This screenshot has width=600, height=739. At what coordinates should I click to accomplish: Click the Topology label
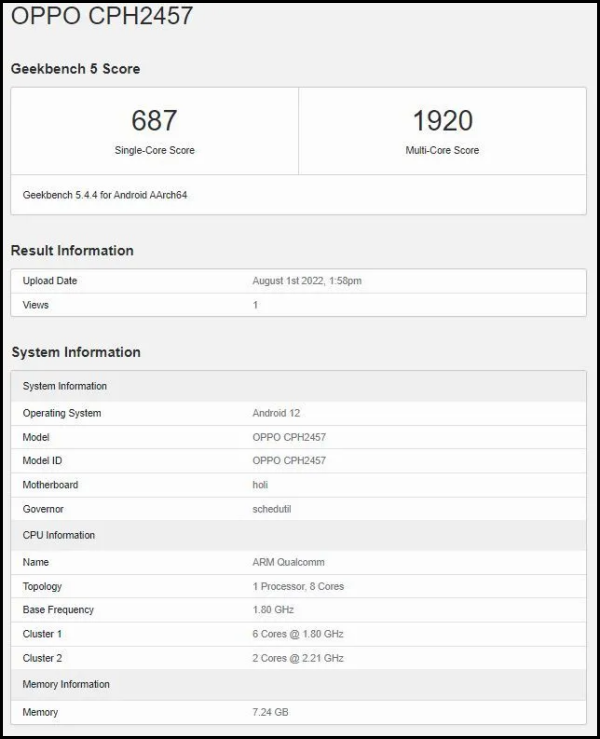pos(42,587)
